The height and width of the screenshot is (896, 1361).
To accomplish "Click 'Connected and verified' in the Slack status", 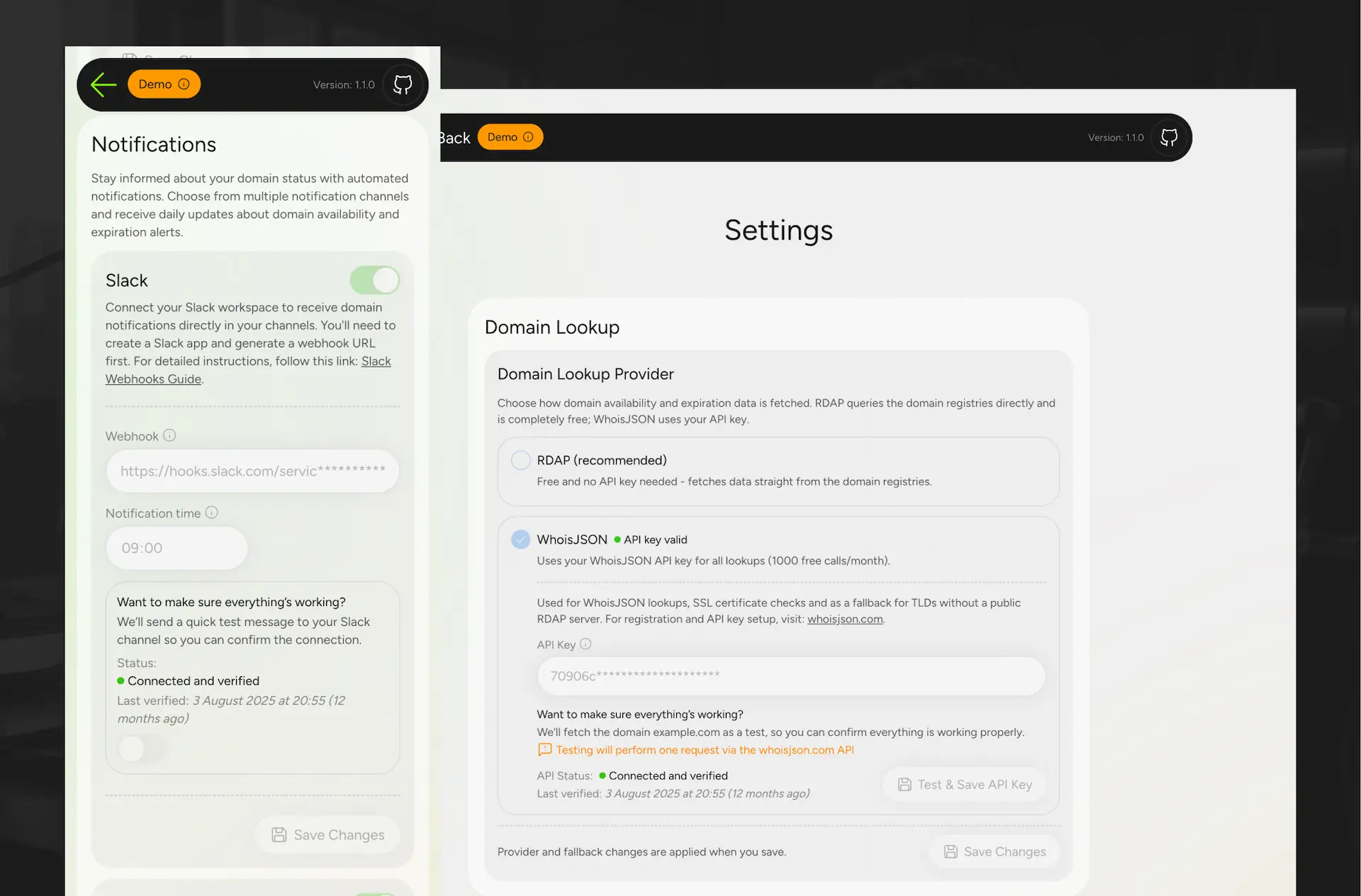I will [194, 681].
